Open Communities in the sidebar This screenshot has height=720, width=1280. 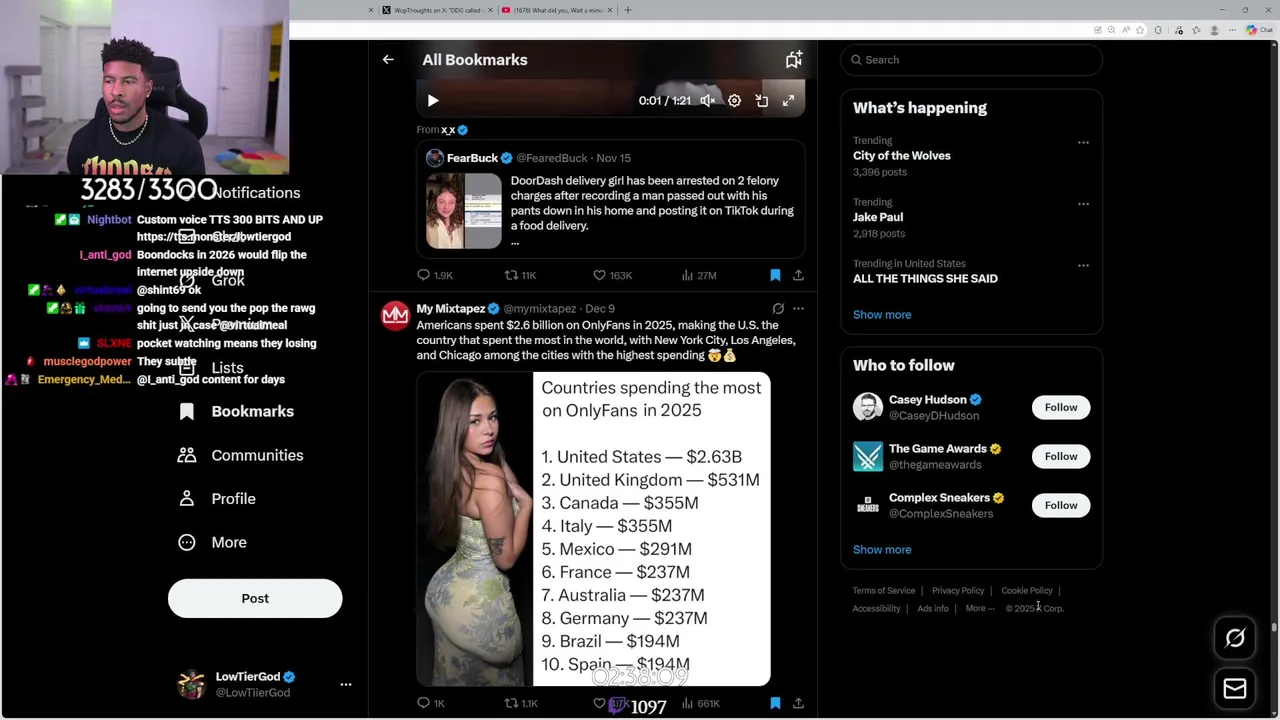(x=240, y=455)
